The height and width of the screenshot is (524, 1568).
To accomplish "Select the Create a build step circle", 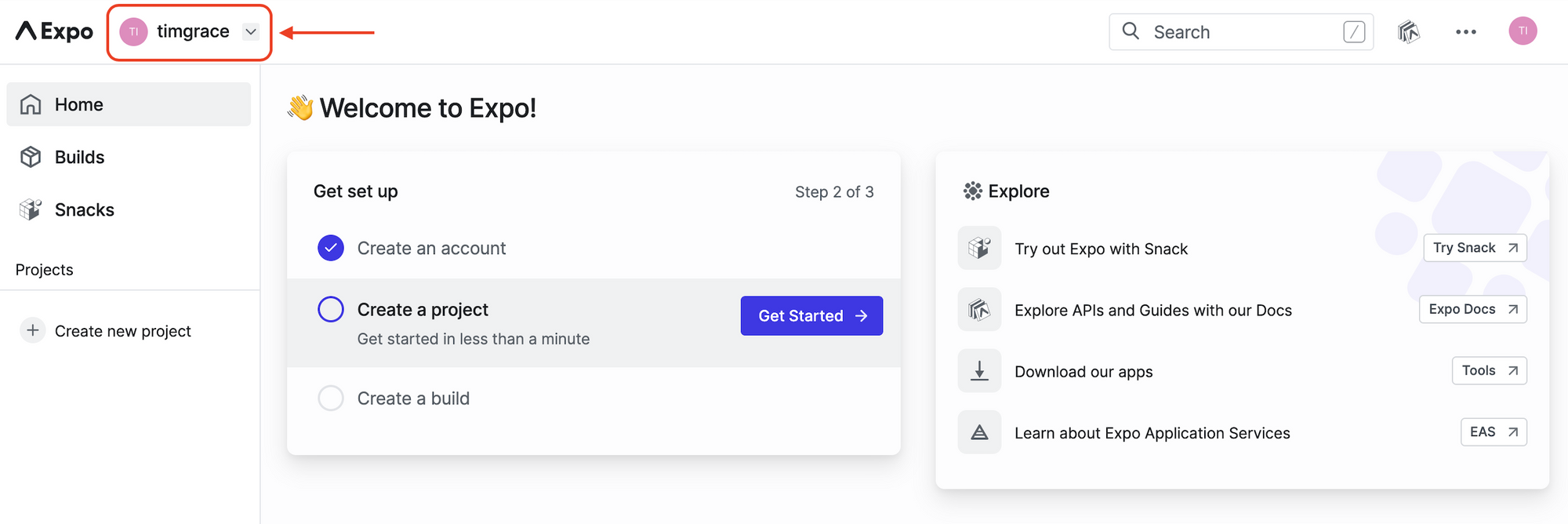I will 331,398.
